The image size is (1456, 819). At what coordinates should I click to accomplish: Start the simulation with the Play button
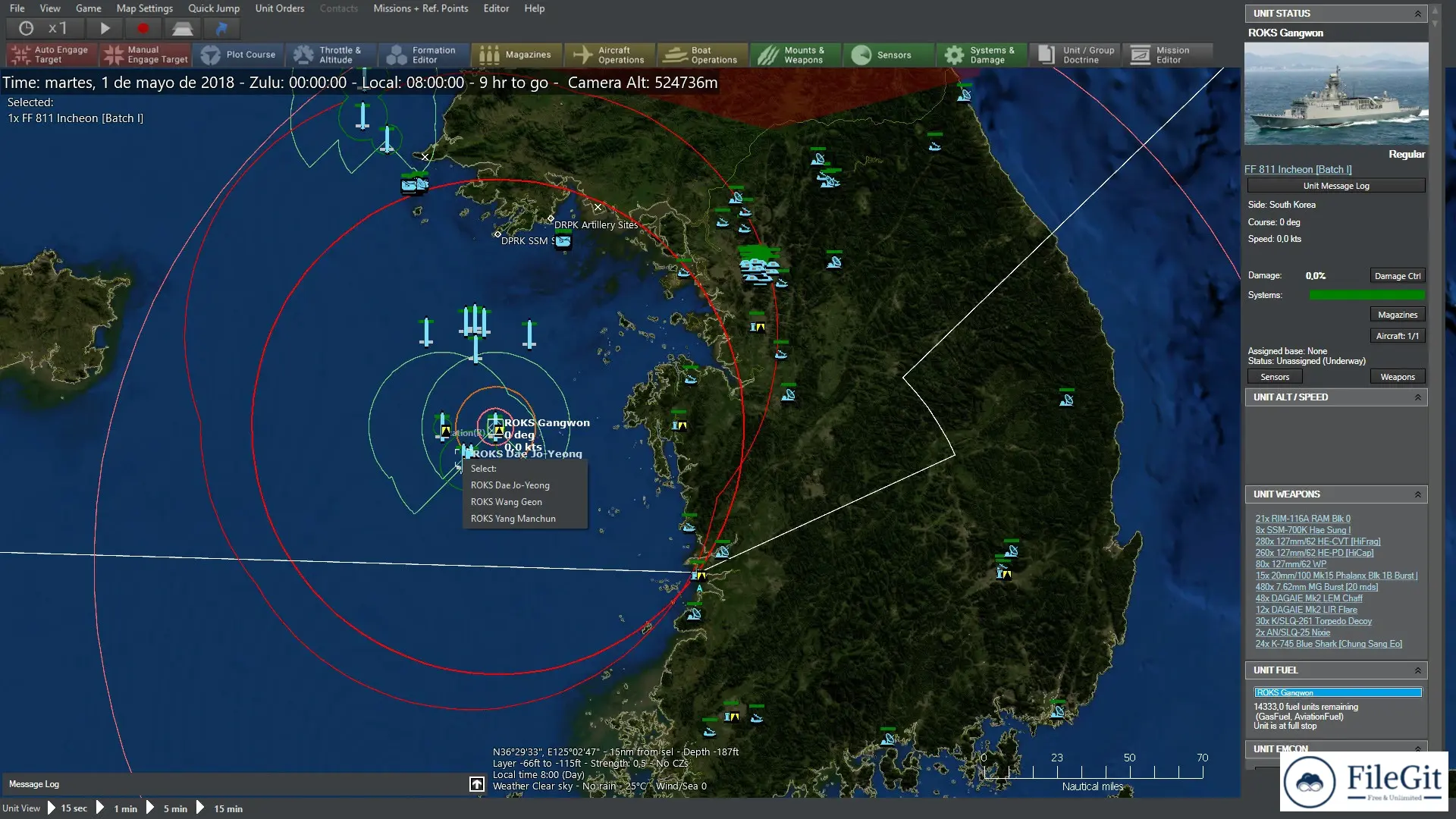coord(105,29)
